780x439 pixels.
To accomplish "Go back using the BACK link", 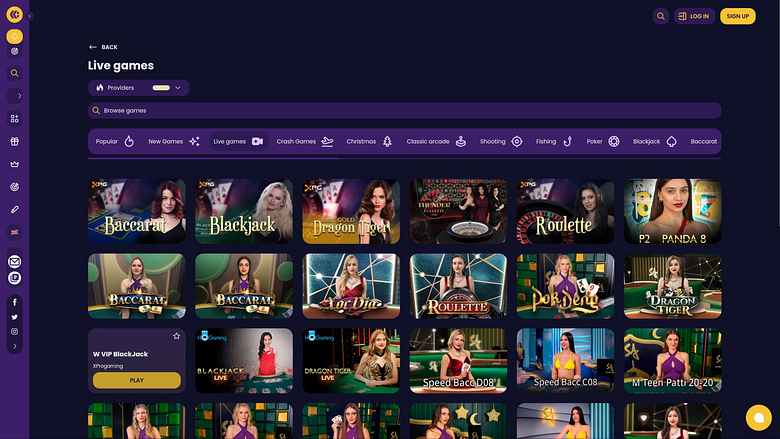I will click(103, 47).
